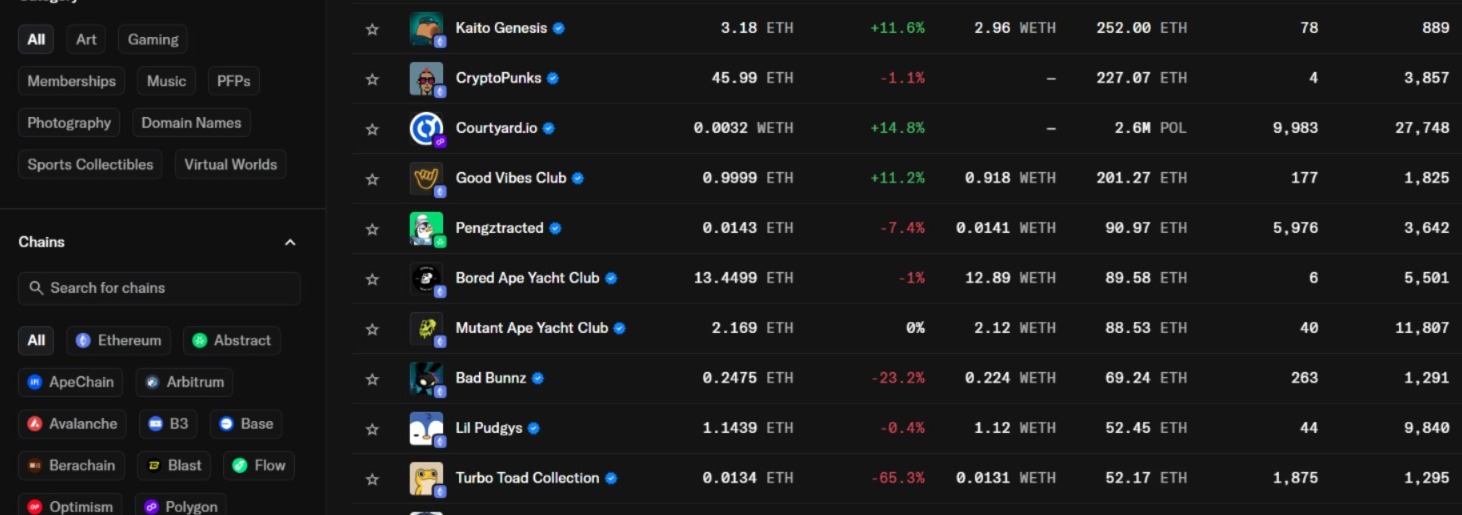Focus the Search for chains field
Screen dimensions: 1462x515
[159, 288]
